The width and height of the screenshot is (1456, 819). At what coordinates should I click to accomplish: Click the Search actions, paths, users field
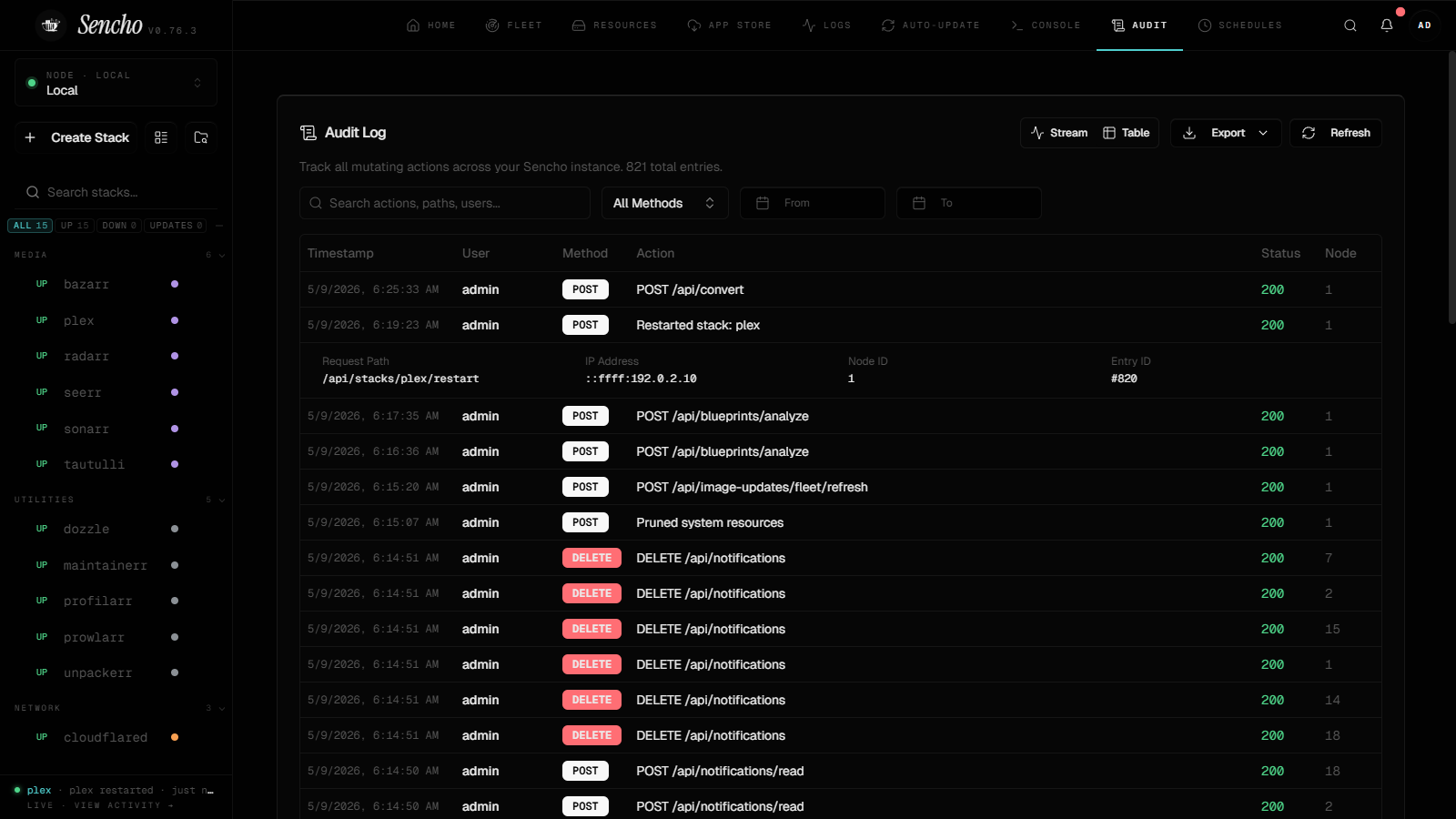[445, 203]
